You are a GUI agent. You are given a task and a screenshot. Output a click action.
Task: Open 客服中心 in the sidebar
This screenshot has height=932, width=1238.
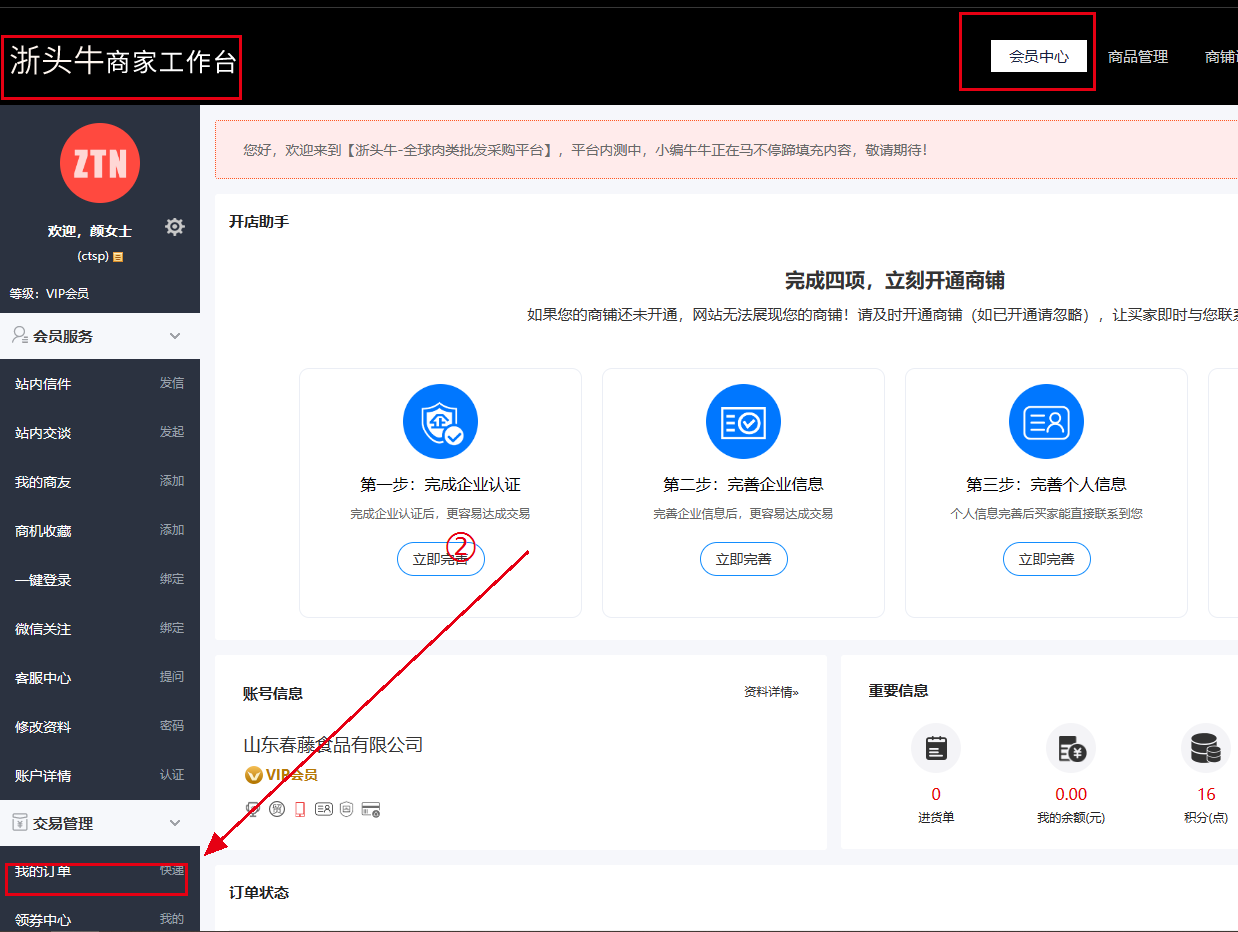(43, 678)
